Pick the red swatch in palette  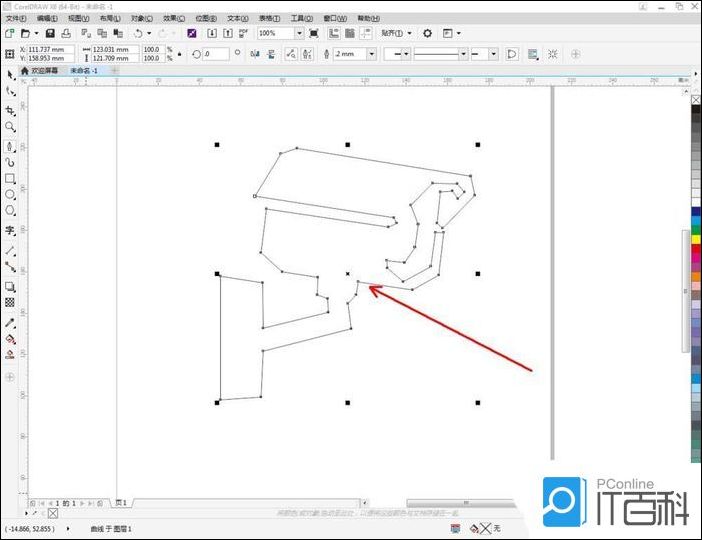pyautogui.click(x=696, y=249)
